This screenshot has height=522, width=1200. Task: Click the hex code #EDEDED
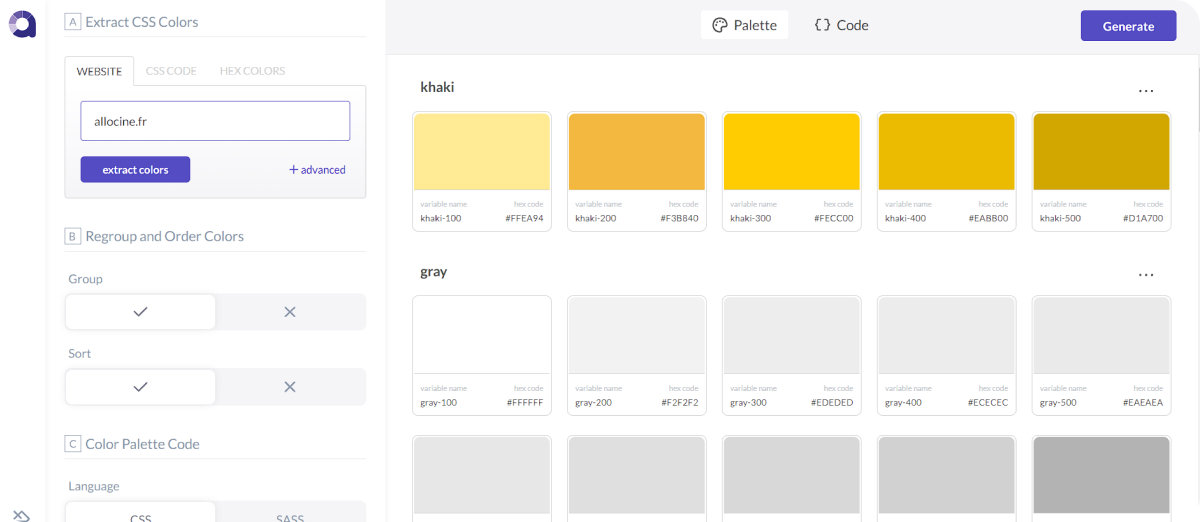pos(833,403)
